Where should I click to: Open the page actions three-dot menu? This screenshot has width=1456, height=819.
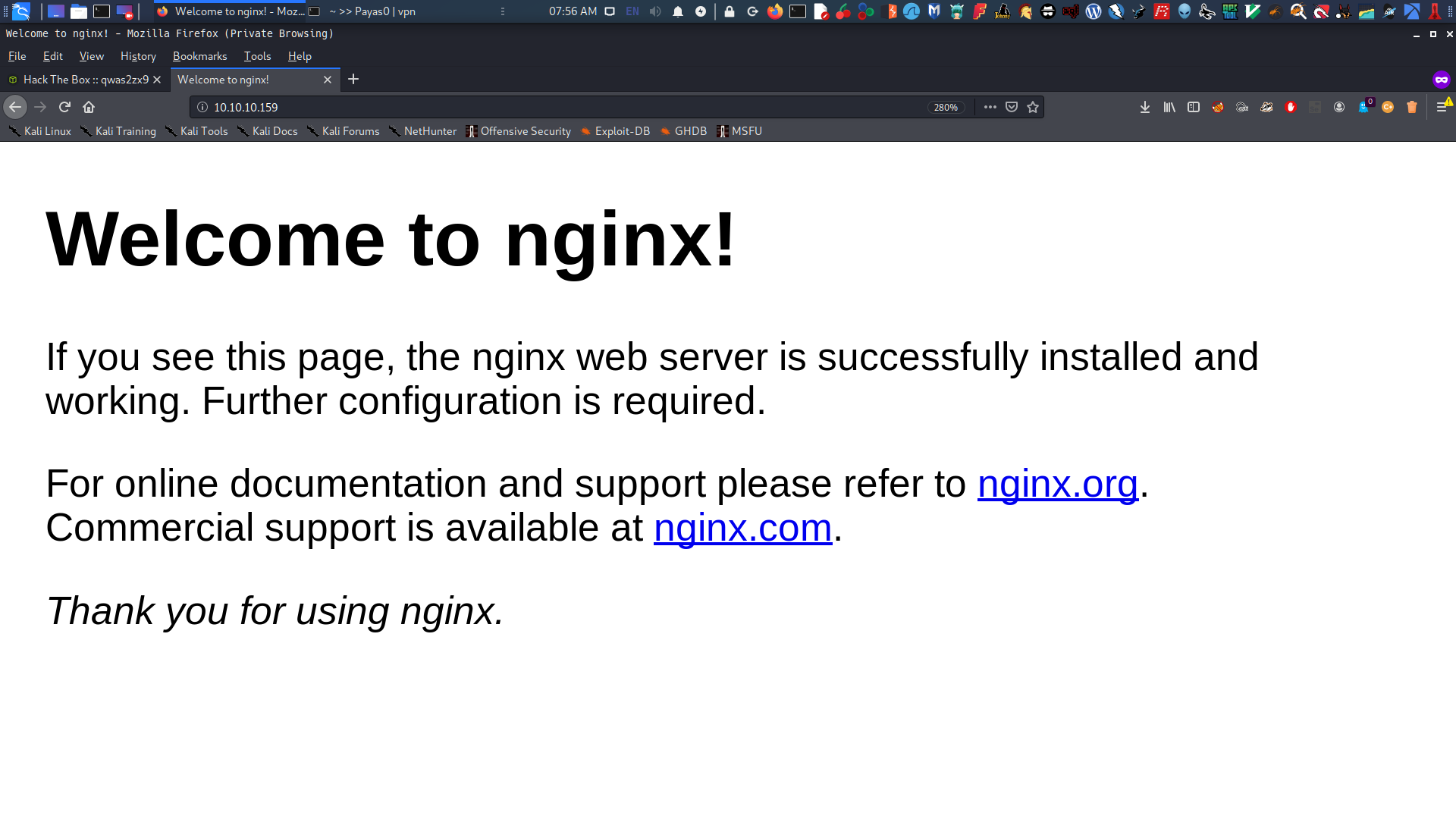[990, 107]
